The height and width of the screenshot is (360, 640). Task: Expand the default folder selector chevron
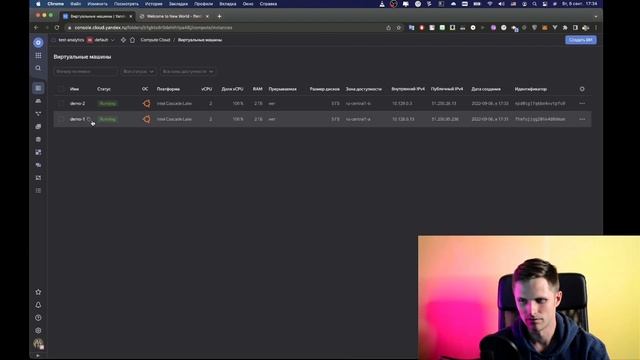(x=113, y=40)
